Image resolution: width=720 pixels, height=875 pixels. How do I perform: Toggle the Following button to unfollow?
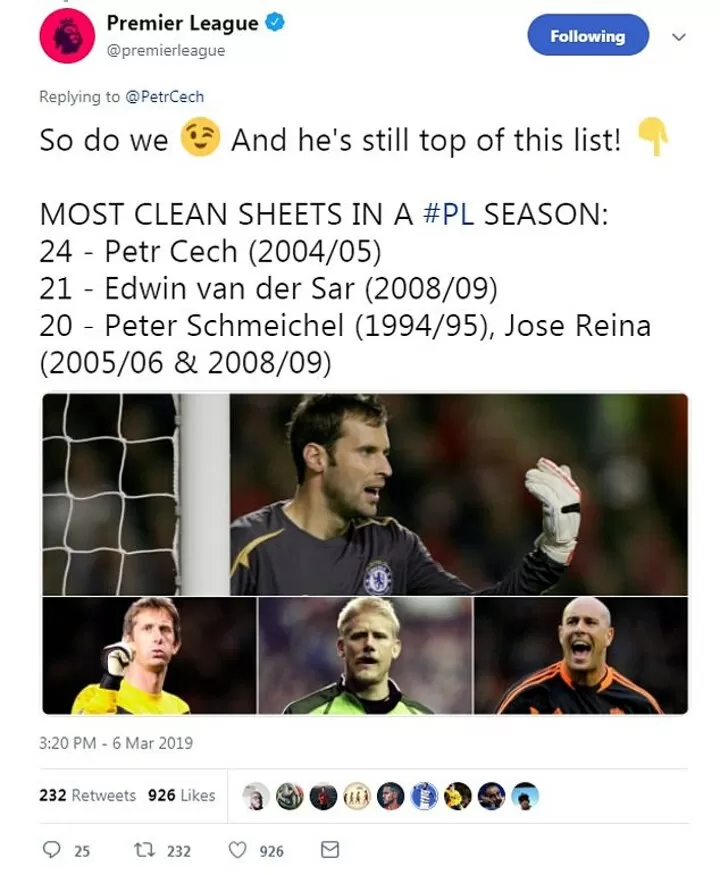point(587,36)
